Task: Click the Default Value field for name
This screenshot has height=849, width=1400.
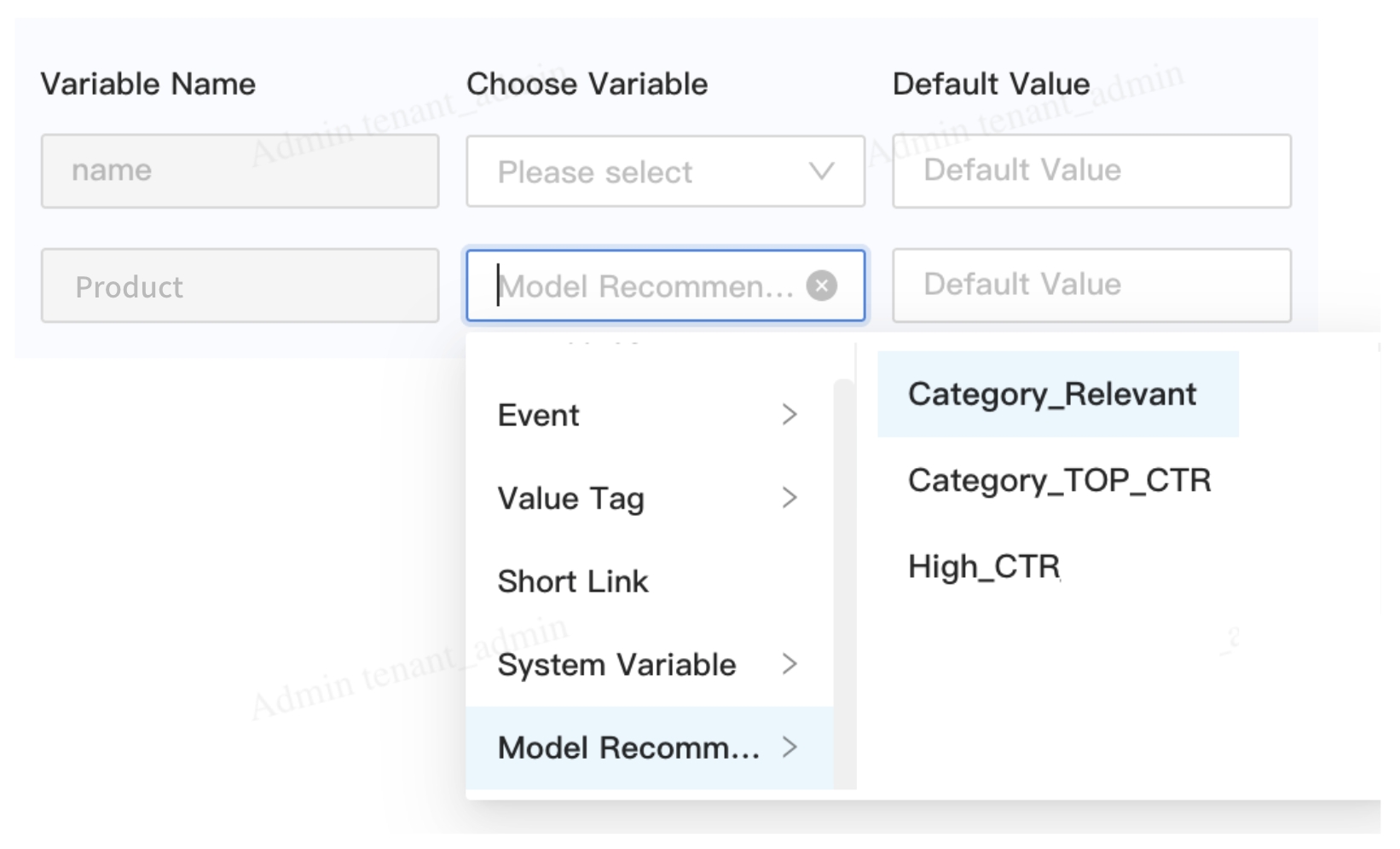Action: (x=1091, y=171)
